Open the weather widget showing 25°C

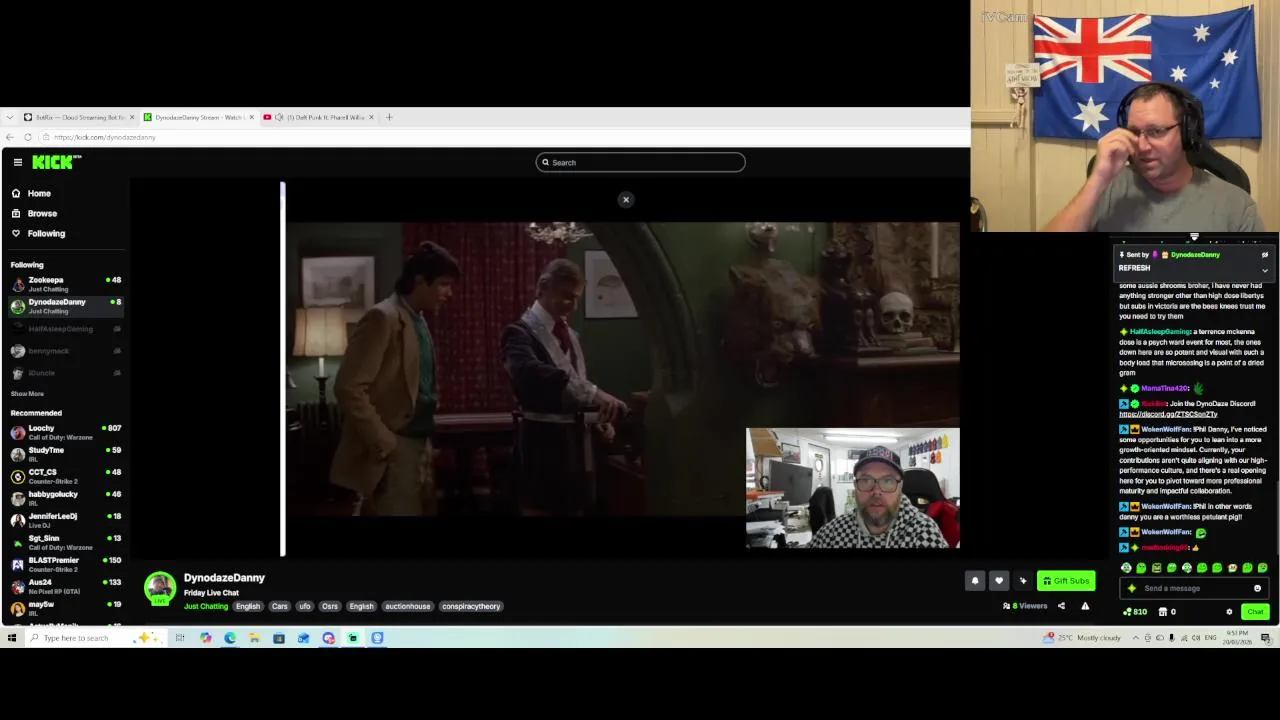pos(1082,638)
